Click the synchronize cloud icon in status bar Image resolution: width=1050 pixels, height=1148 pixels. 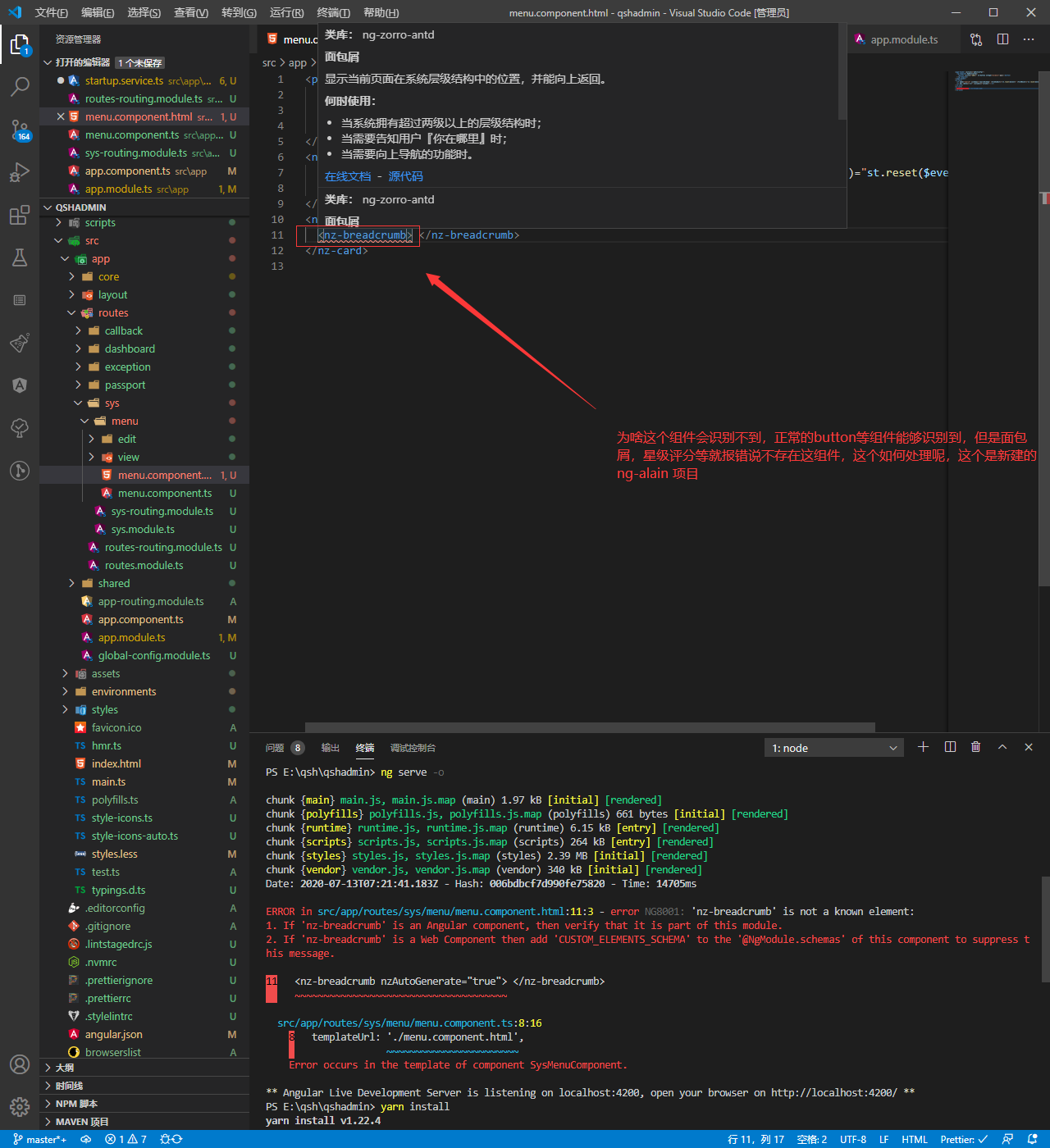(x=85, y=1139)
